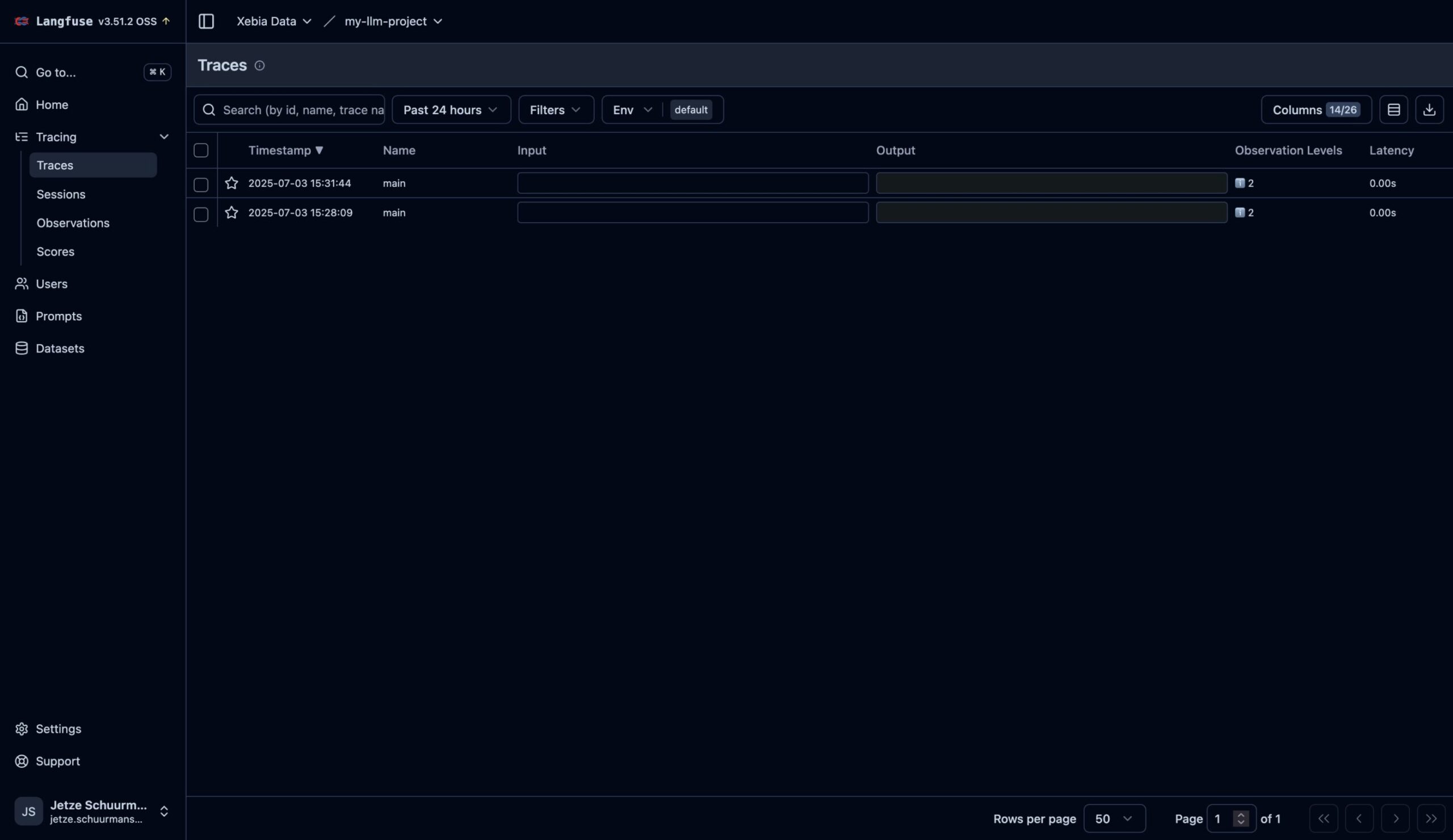1453x840 pixels.
Task: Click the version update arrow icon
Action: coord(166,22)
